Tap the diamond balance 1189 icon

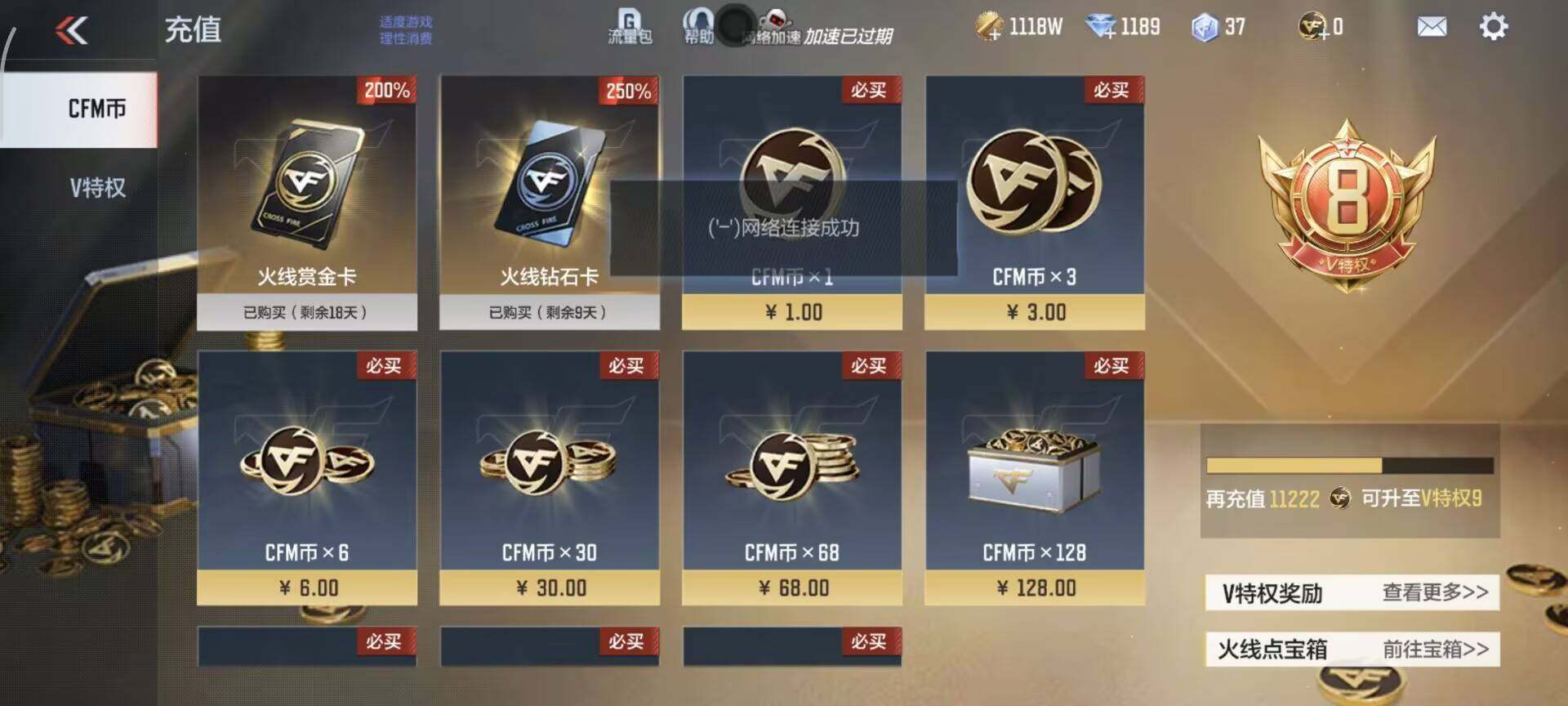1101,27
